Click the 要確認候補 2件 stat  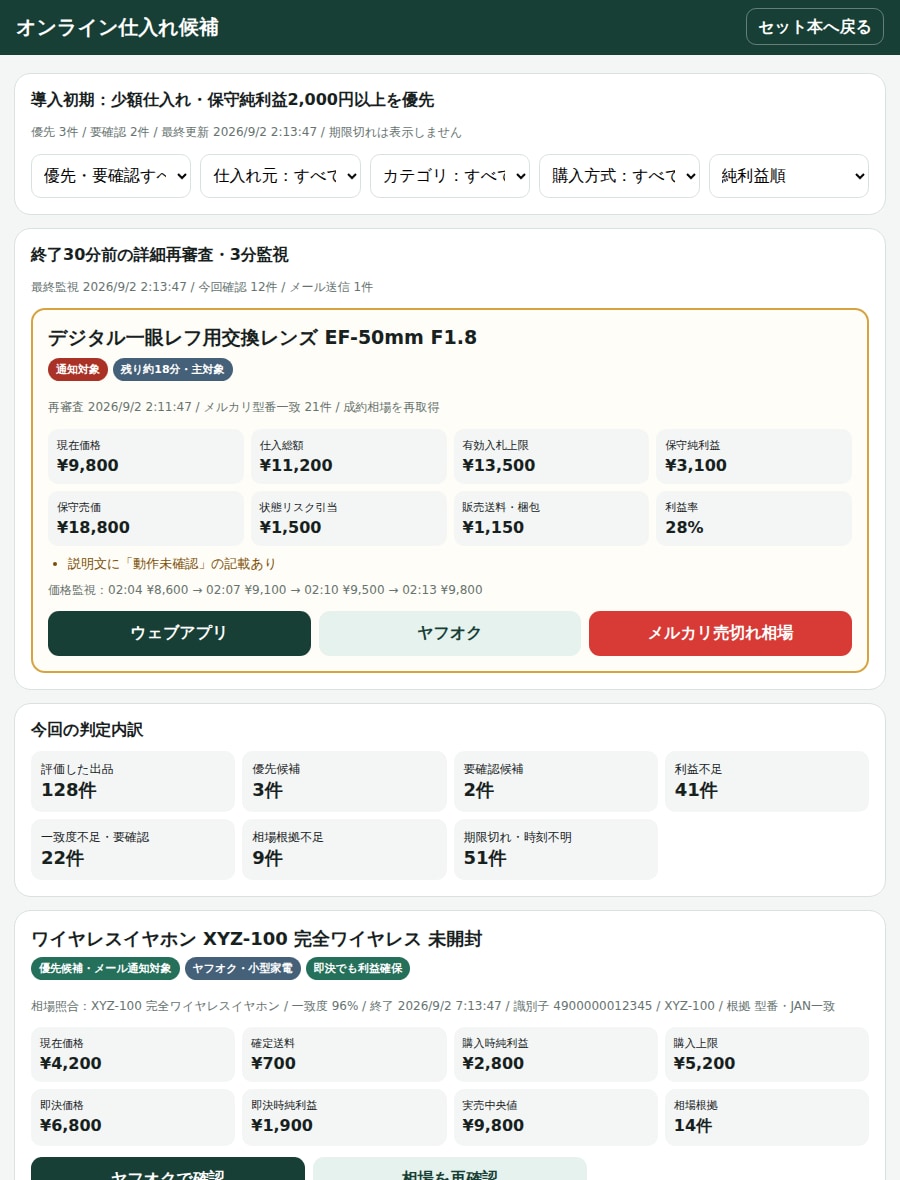click(x=555, y=781)
